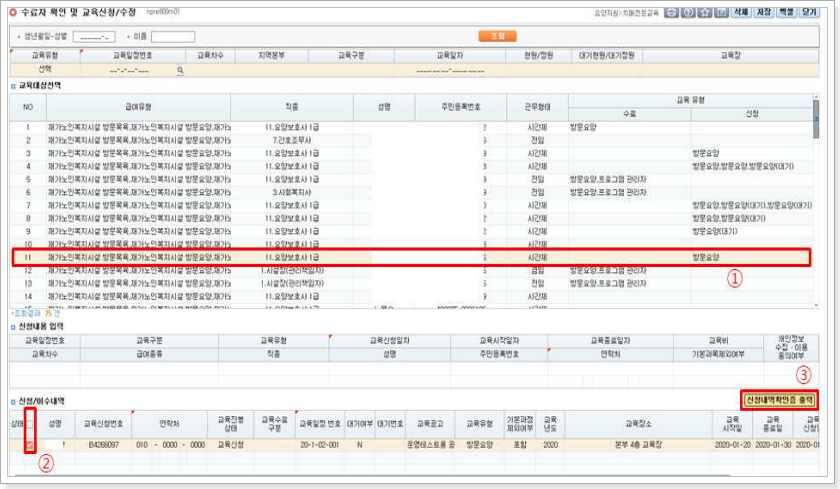Click the 닫기 (close) button
The image size is (840, 489).
tap(809, 12)
